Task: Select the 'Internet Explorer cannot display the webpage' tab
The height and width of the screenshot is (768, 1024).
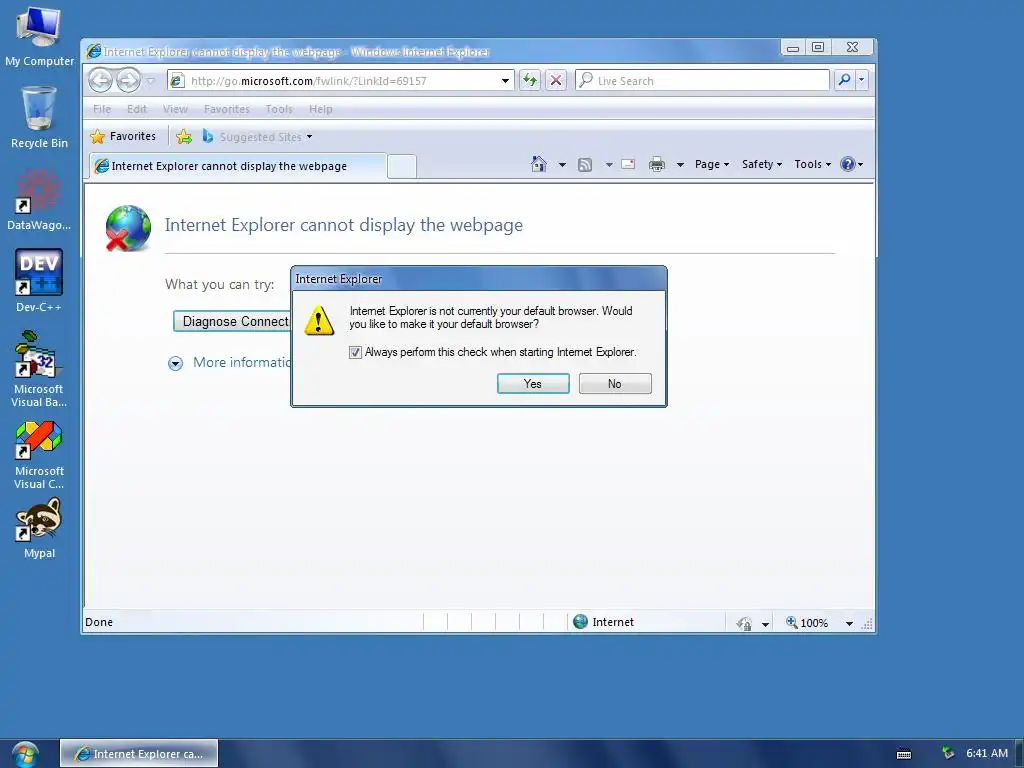Action: tap(237, 166)
